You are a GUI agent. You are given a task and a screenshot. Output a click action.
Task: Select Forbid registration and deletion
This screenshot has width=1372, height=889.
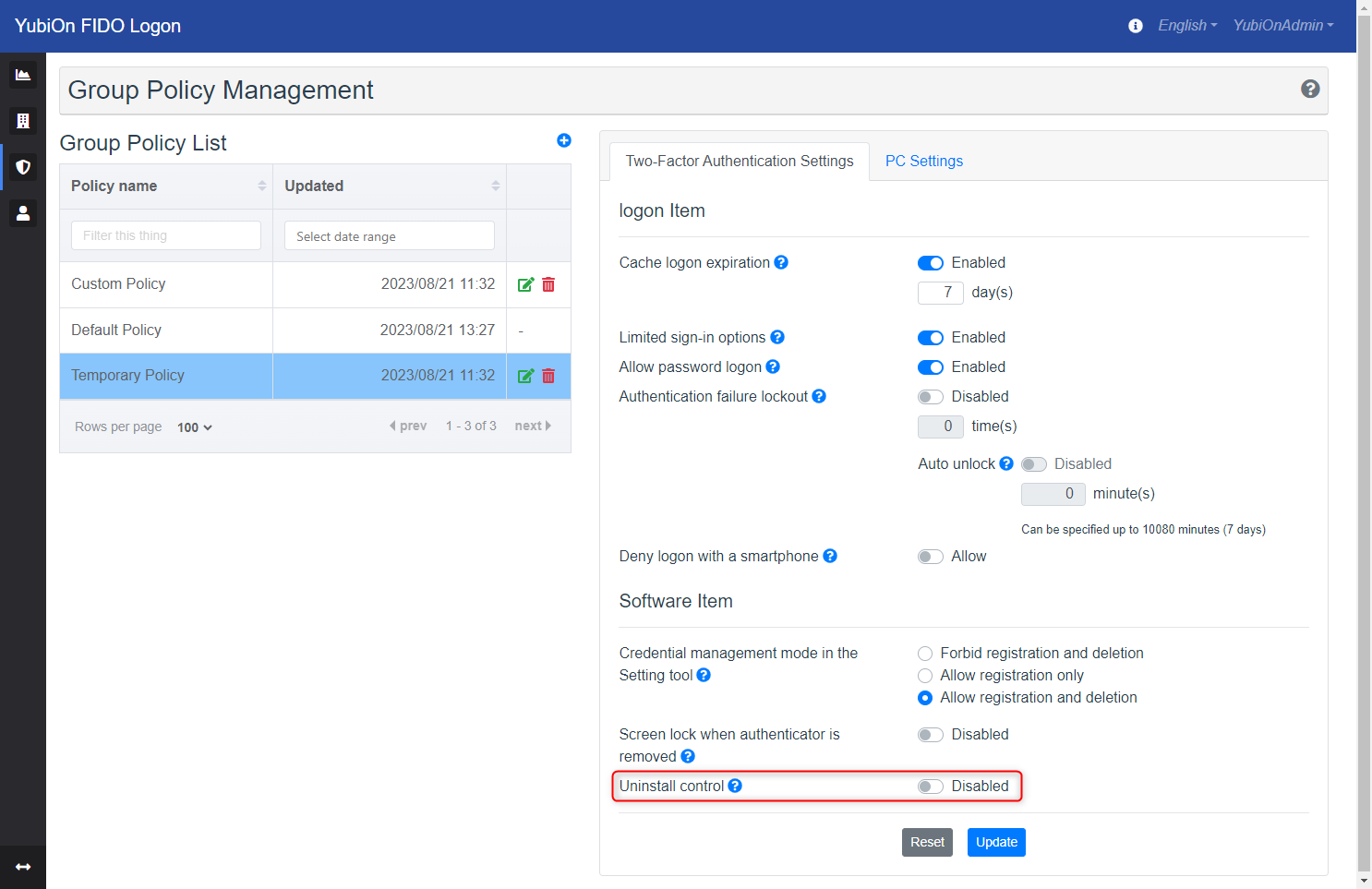925,654
